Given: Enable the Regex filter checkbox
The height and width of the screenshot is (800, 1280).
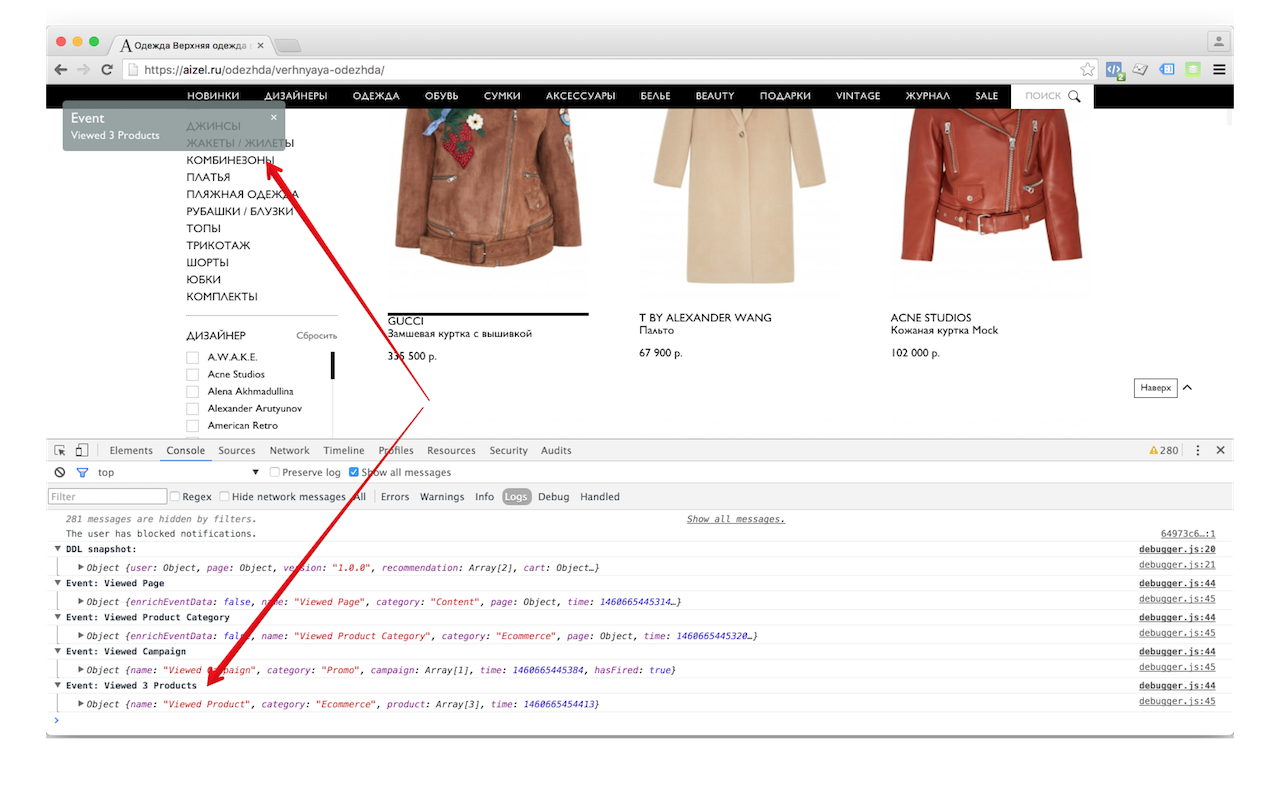Looking at the screenshot, I should pyautogui.click(x=175, y=497).
